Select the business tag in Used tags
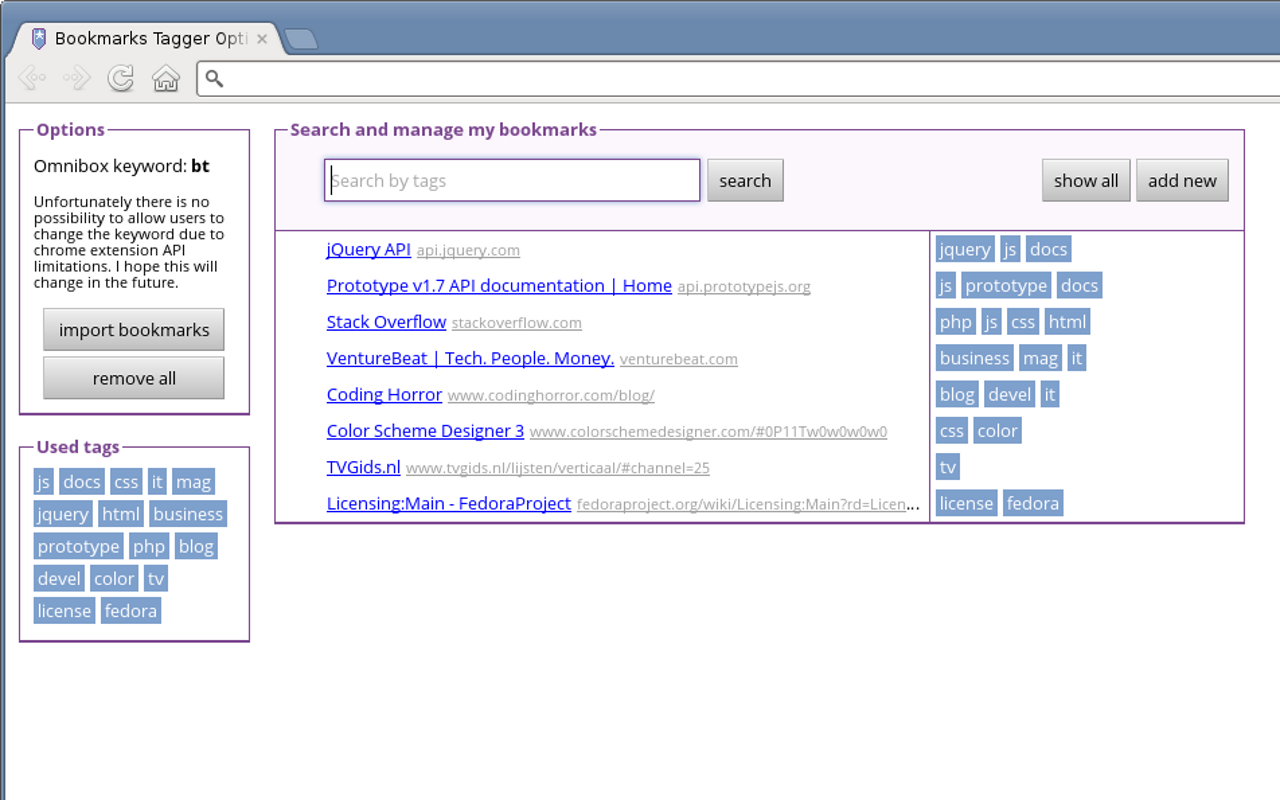The image size is (1280, 800). [188, 514]
